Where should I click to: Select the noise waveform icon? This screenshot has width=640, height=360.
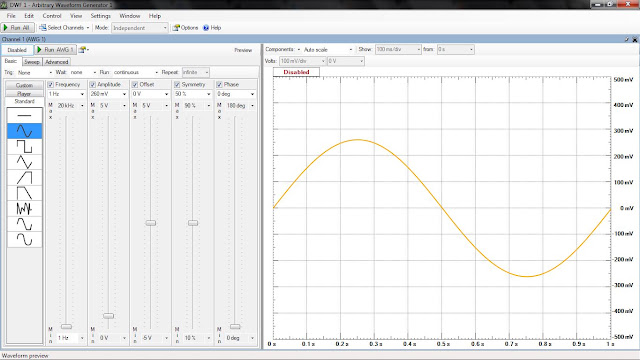click(24, 209)
